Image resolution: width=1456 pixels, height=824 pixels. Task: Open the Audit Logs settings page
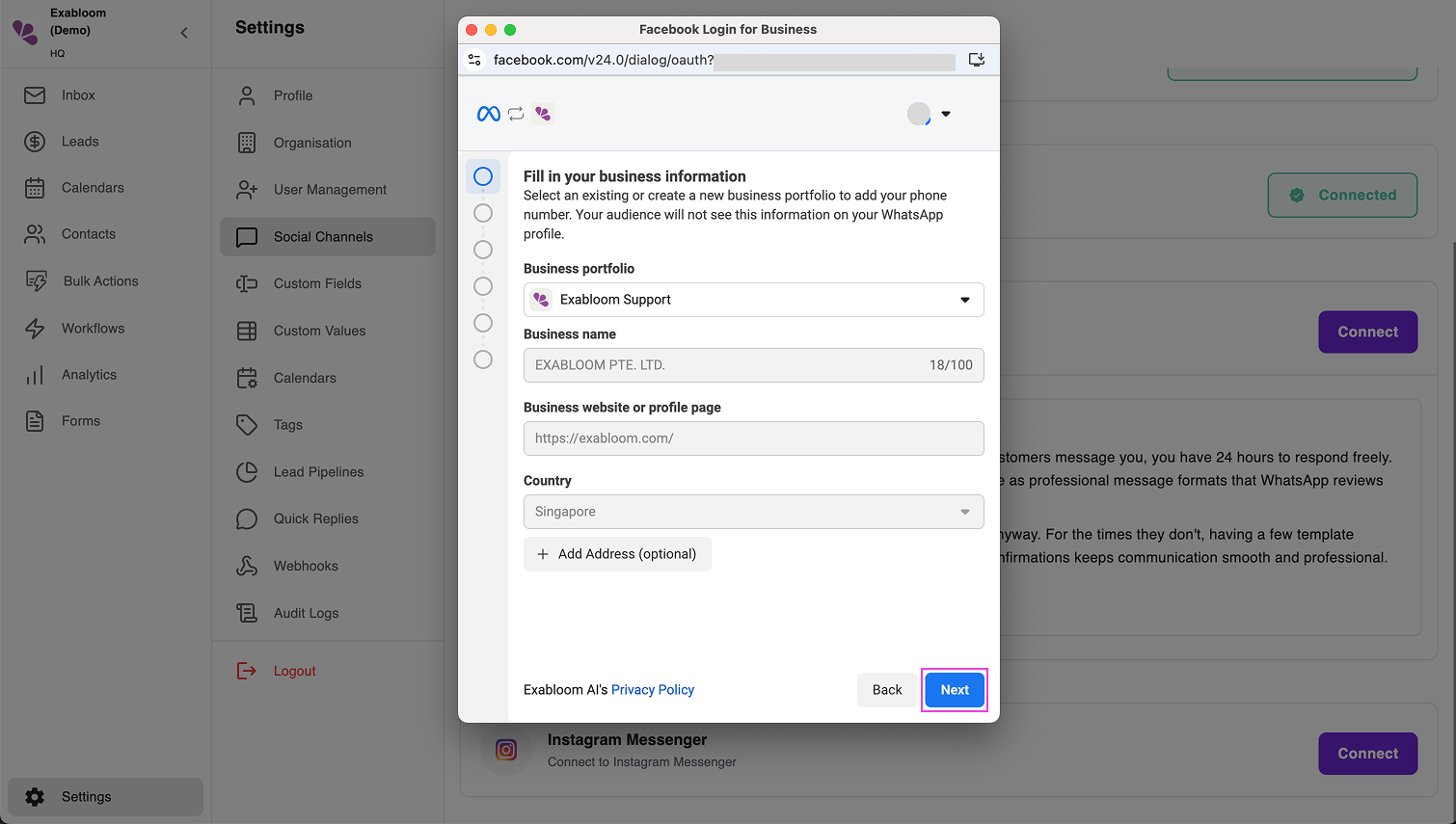[306, 612]
